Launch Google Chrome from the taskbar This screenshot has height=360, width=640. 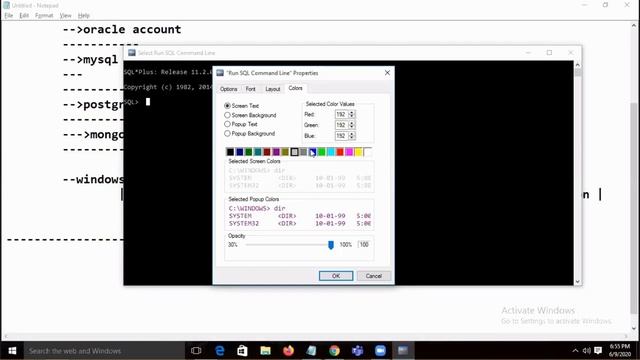click(334, 351)
